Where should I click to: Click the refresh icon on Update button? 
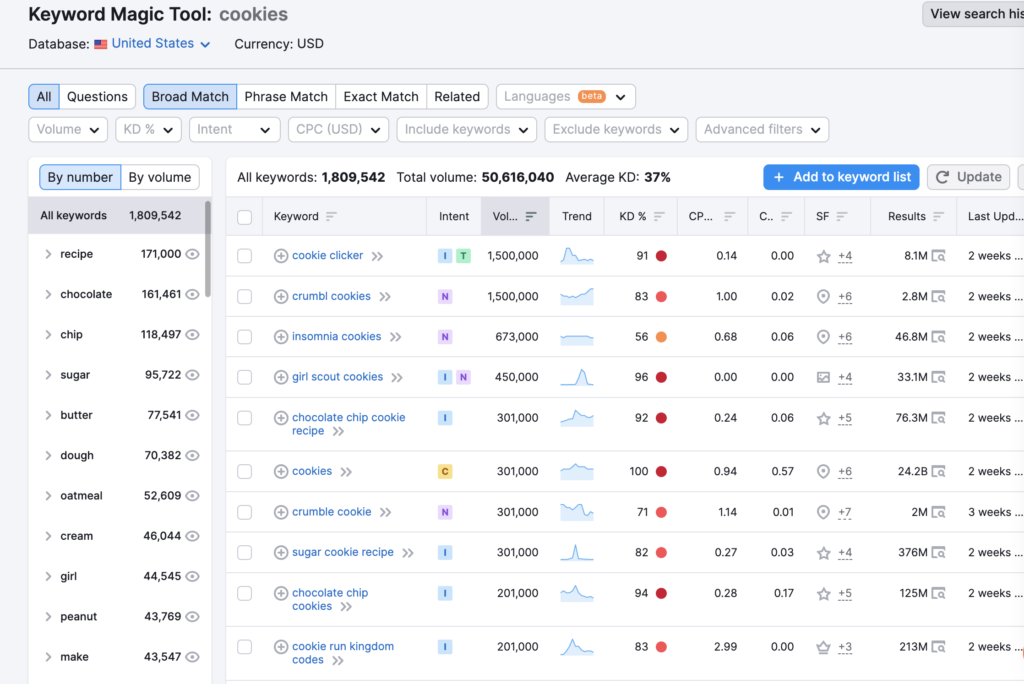tap(942, 177)
